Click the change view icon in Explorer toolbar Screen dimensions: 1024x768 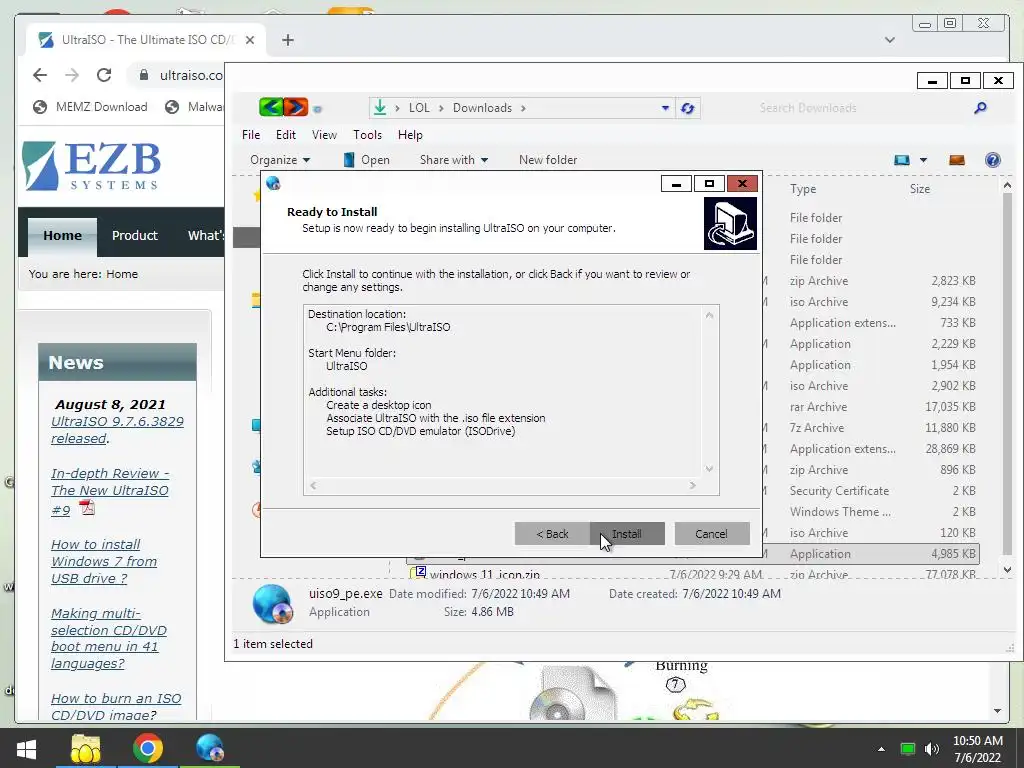902,160
